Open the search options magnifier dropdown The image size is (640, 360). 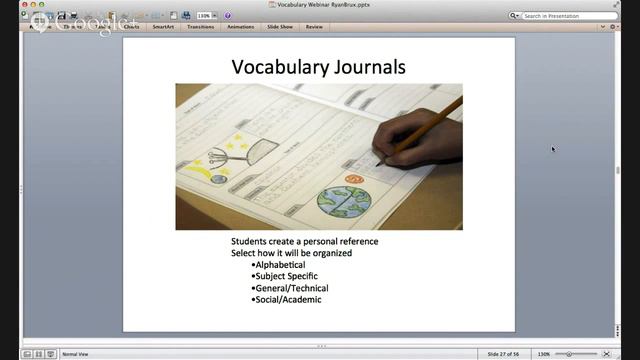514,16
